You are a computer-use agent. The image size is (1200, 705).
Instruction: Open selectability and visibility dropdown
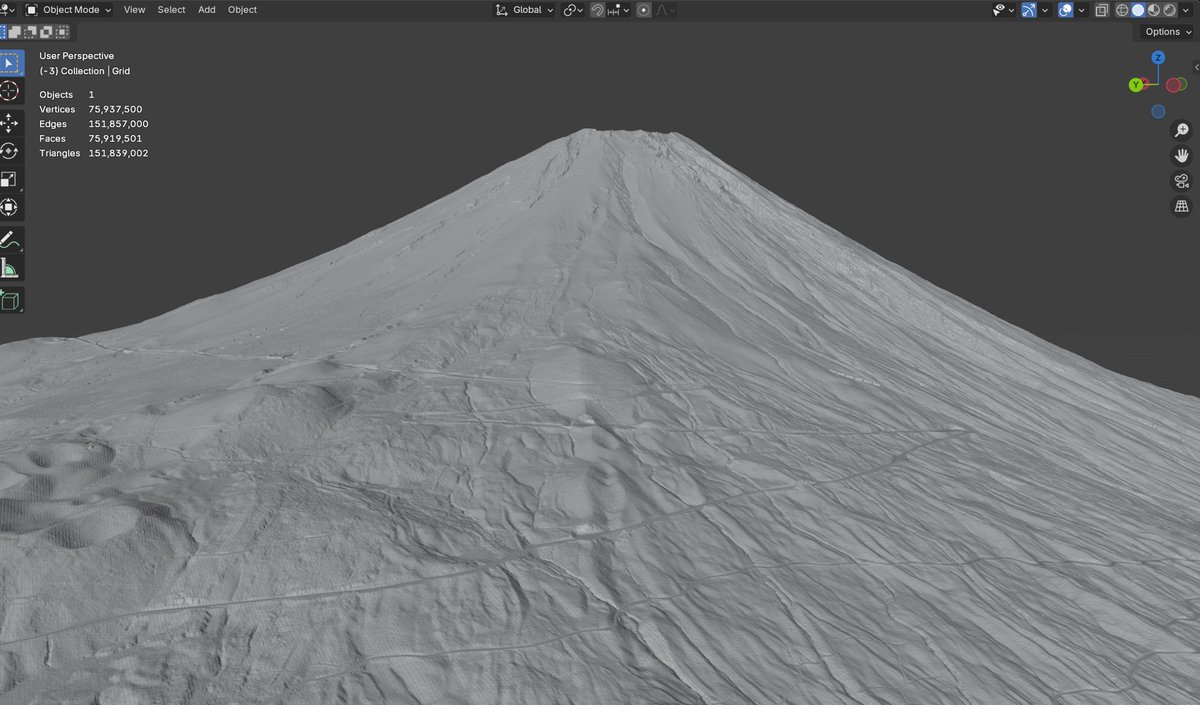[x=1003, y=10]
